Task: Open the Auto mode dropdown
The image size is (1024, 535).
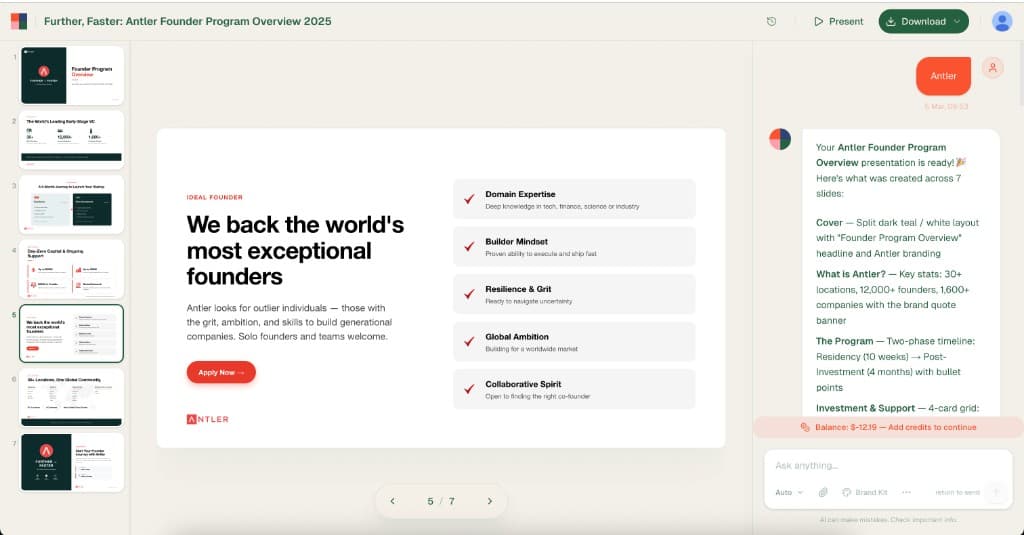Action: [789, 493]
